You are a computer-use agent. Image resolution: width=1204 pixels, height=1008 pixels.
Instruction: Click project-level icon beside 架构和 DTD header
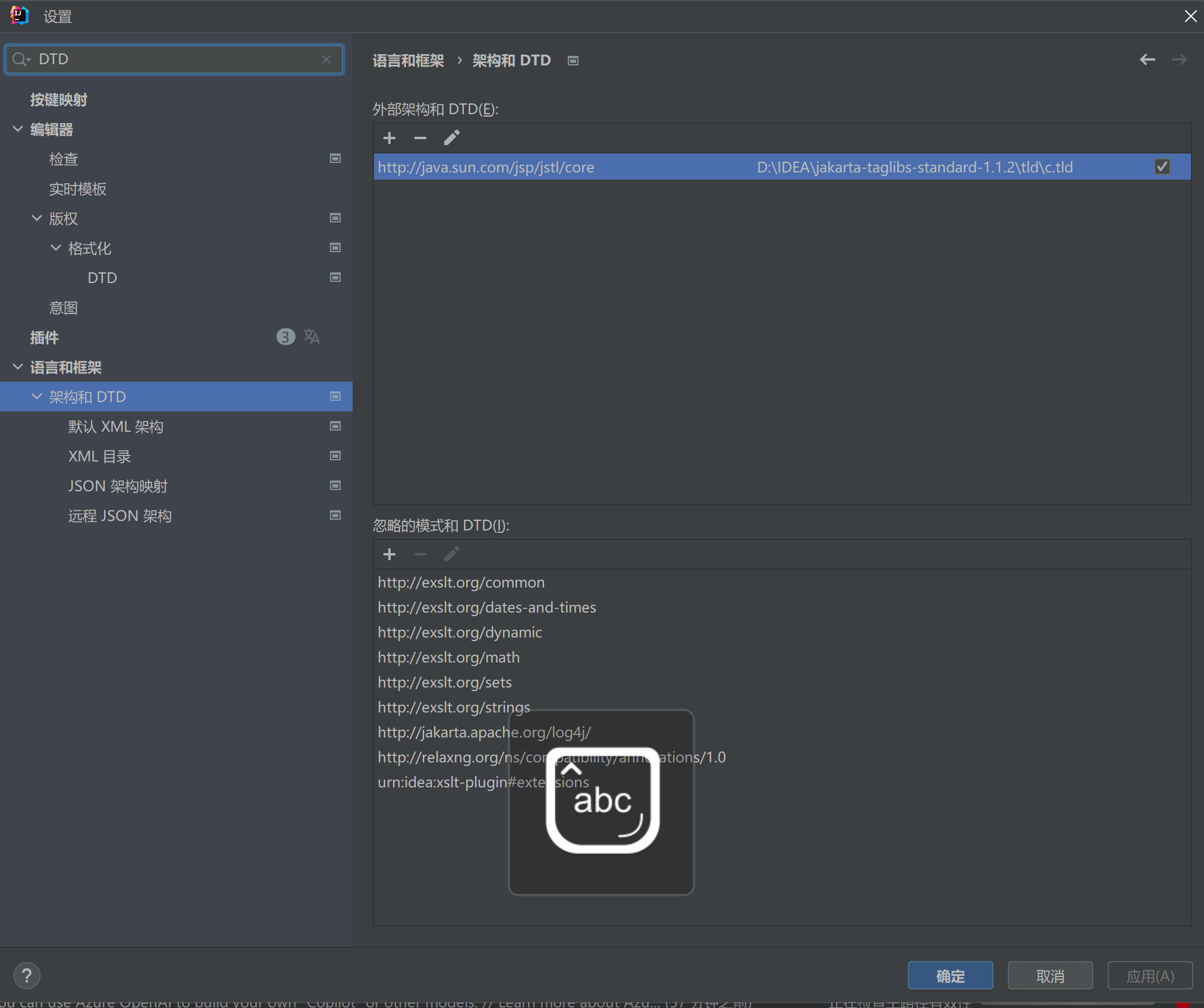(573, 61)
